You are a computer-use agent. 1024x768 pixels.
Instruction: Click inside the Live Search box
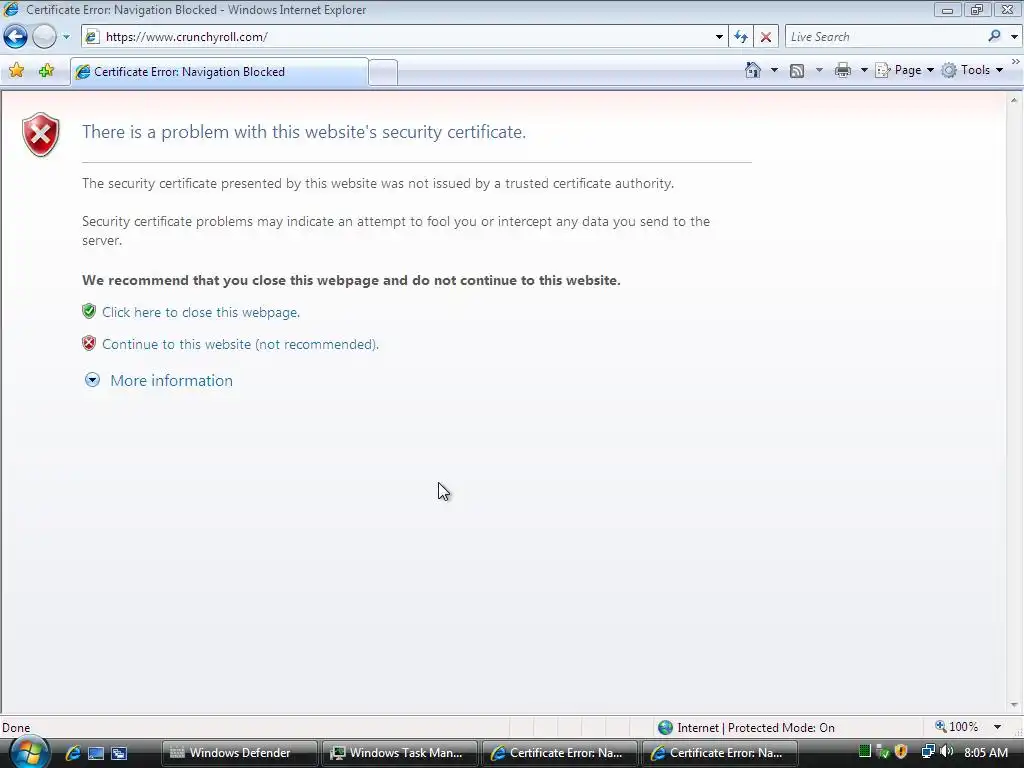(x=885, y=37)
